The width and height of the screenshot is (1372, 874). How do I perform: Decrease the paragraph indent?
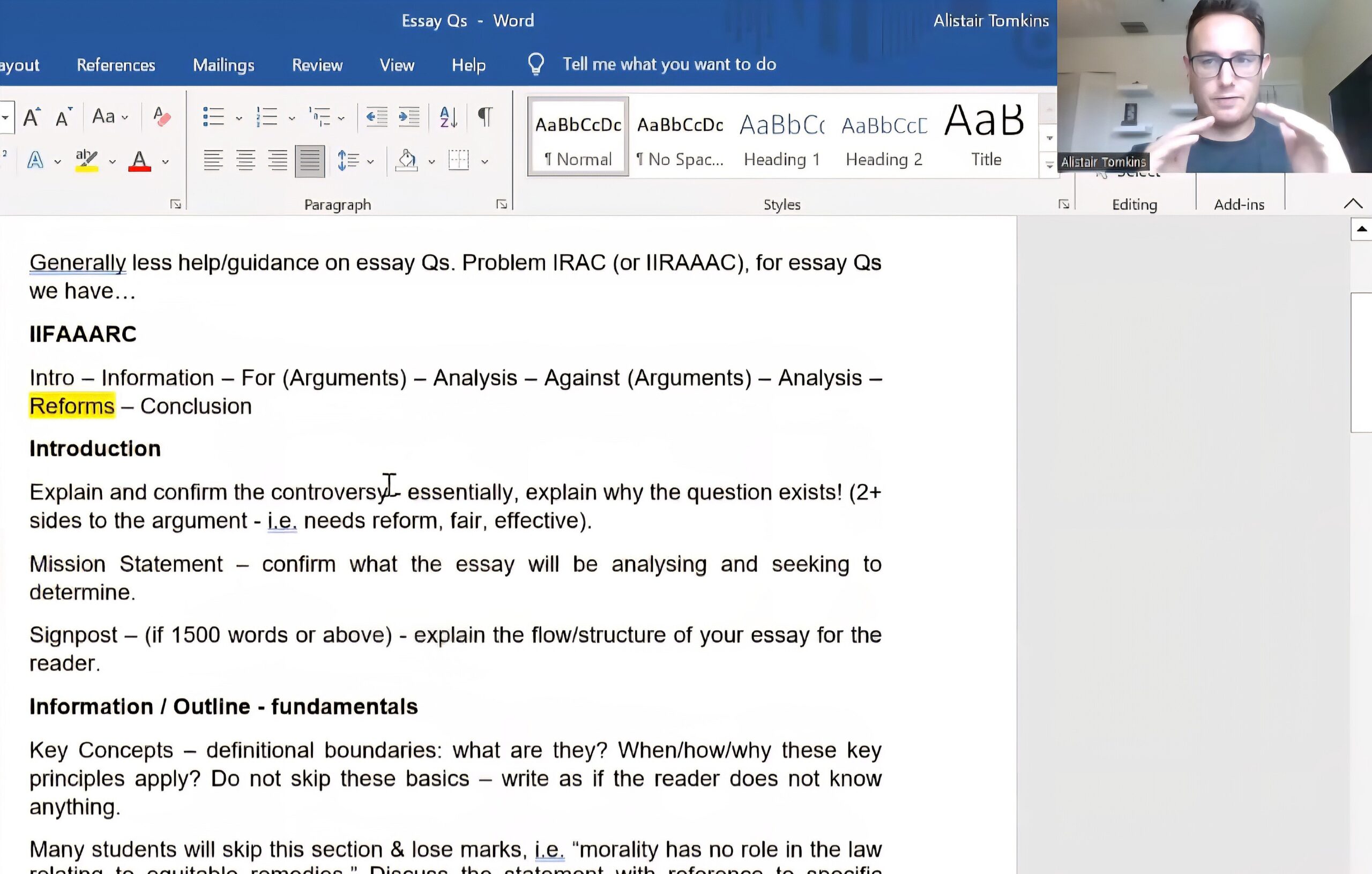click(x=376, y=117)
